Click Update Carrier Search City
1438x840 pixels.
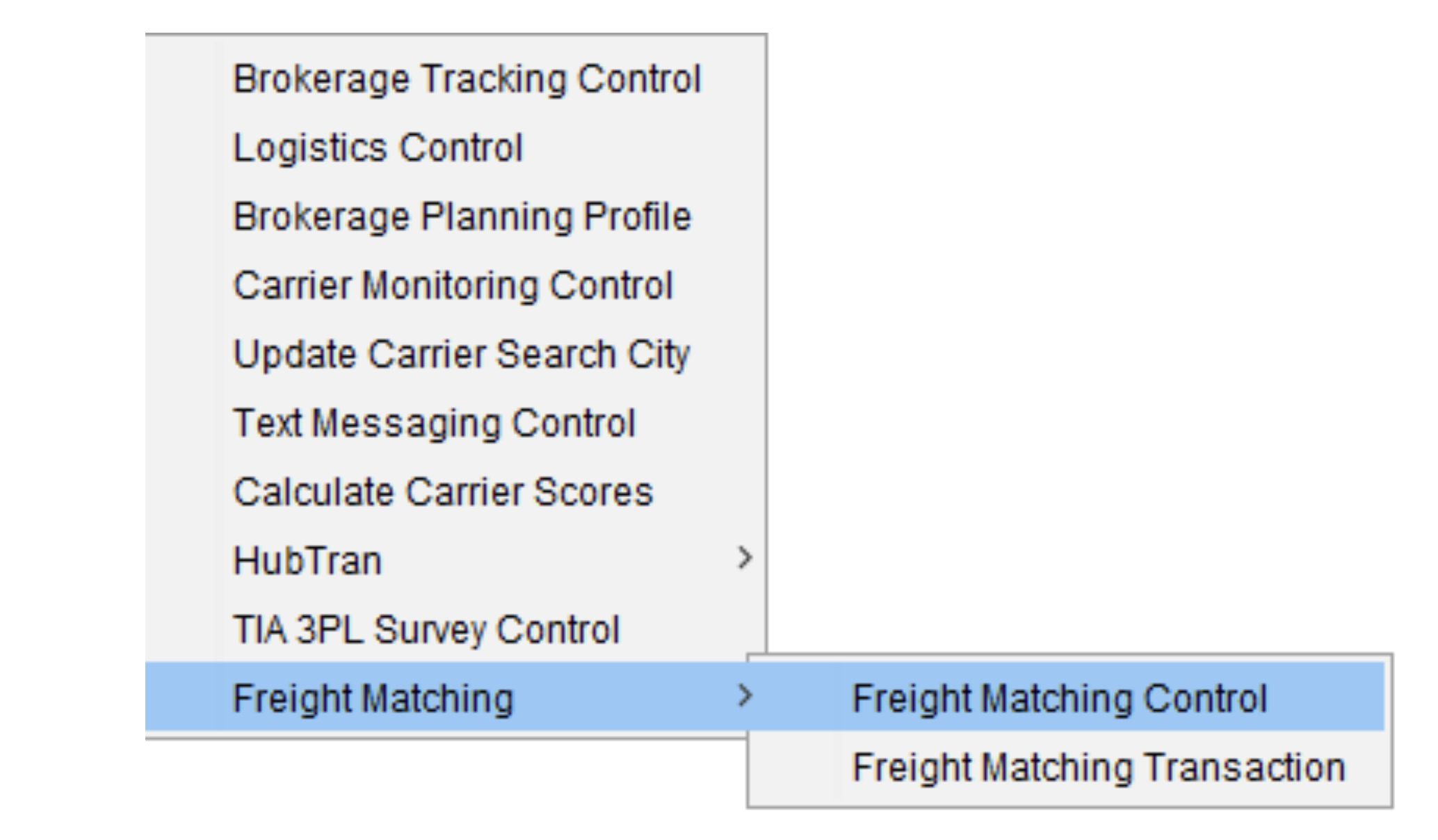[461, 355]
